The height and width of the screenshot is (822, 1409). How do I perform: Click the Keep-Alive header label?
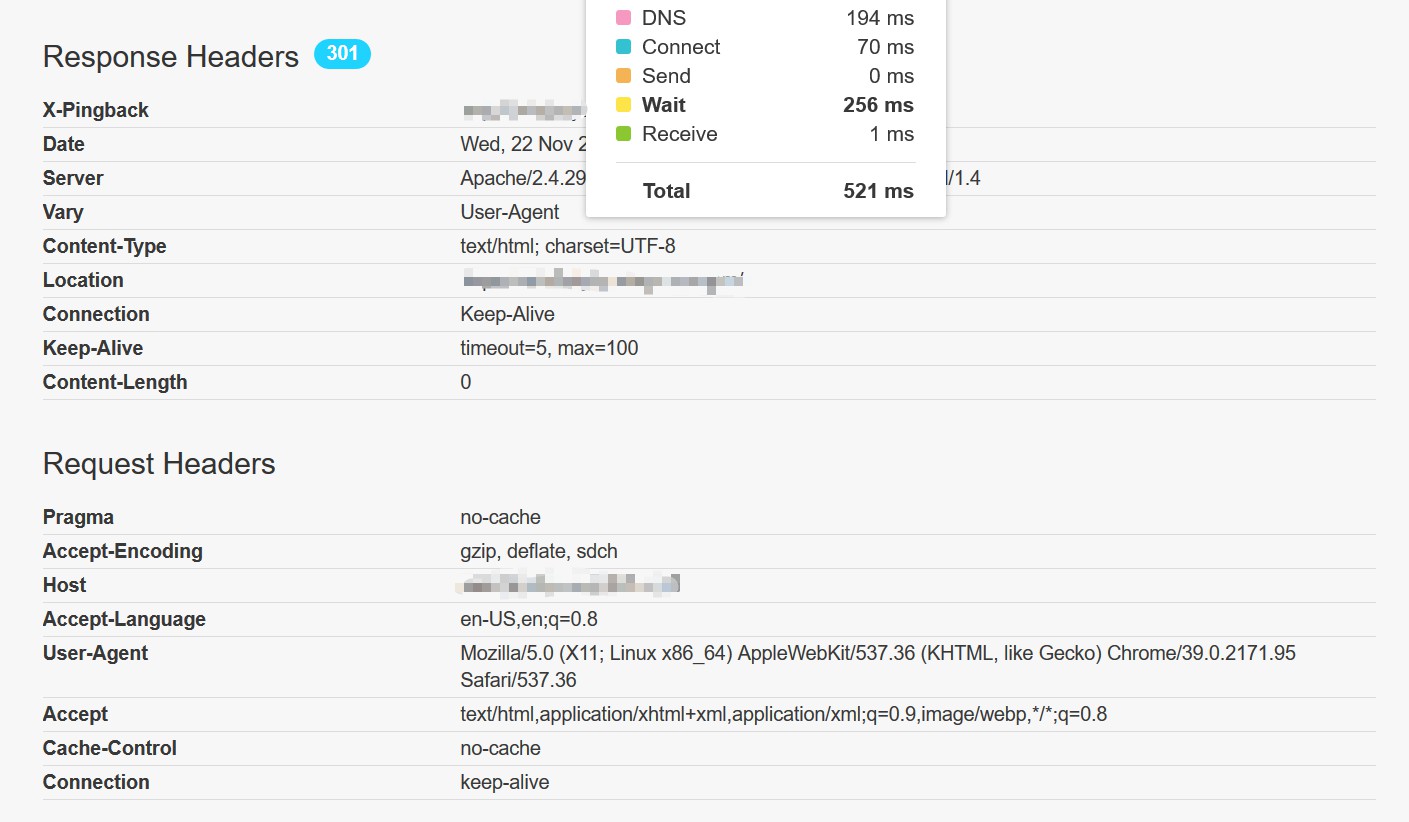pyautogui.click(x=93, y=348)
